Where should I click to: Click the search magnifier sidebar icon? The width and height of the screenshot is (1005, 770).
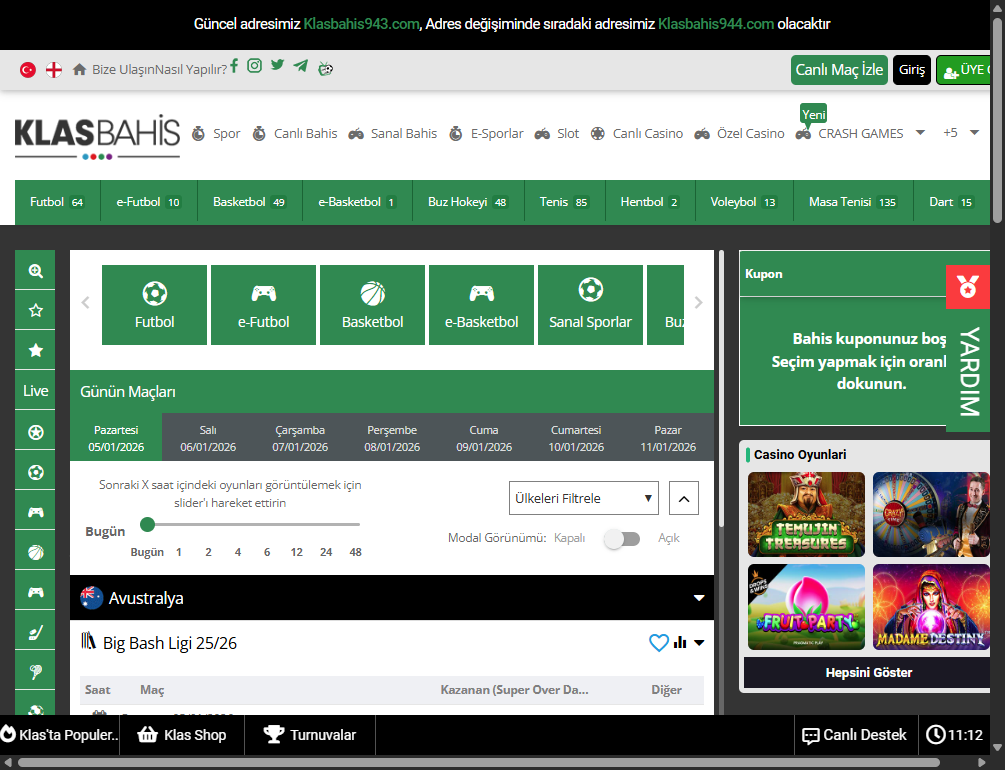(35, 271)
